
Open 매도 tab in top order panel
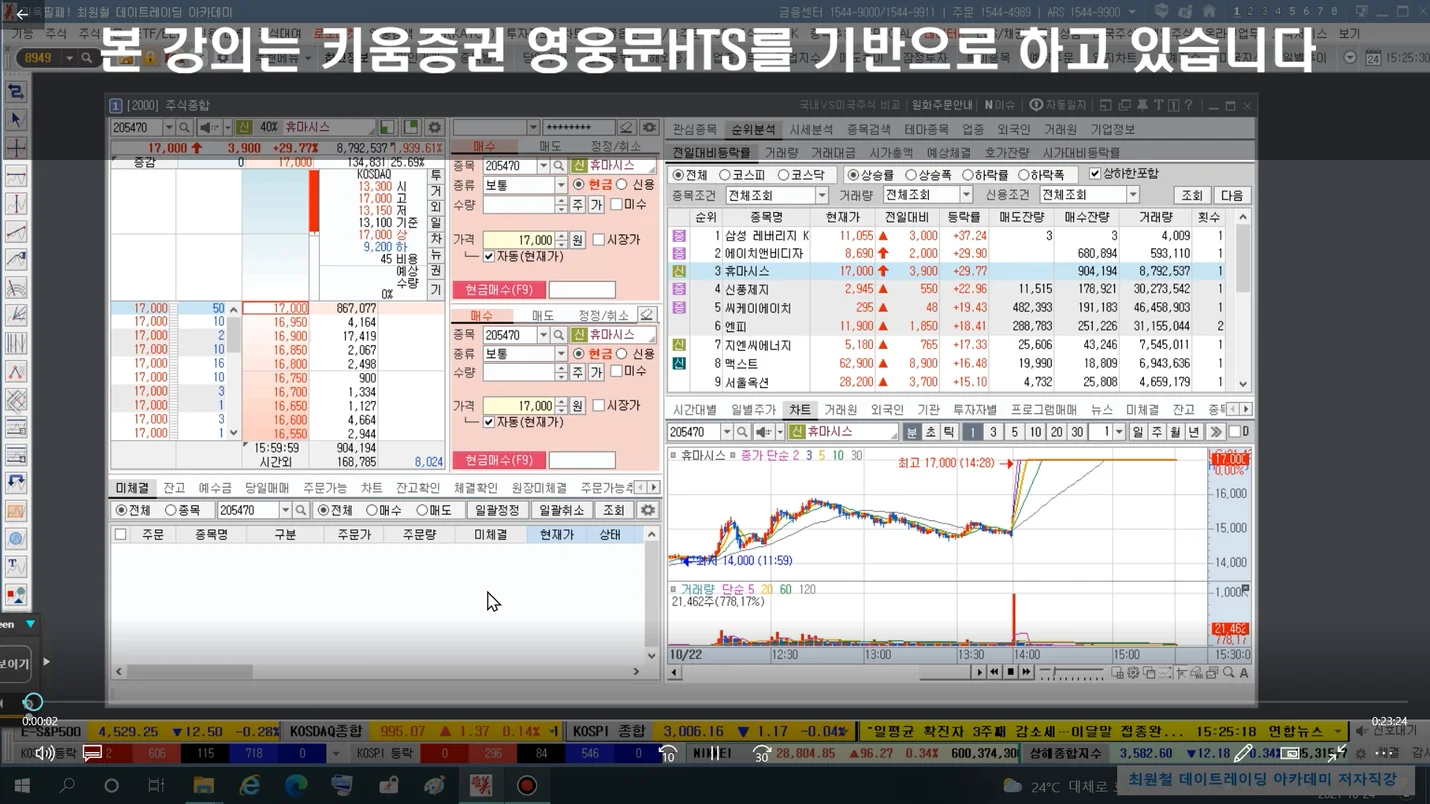click(x=548, y=146)
